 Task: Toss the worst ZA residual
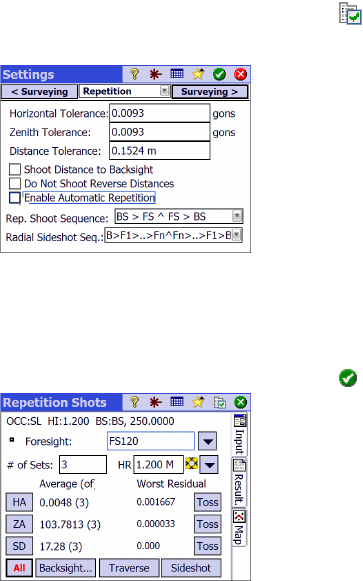tap(208, 524)
